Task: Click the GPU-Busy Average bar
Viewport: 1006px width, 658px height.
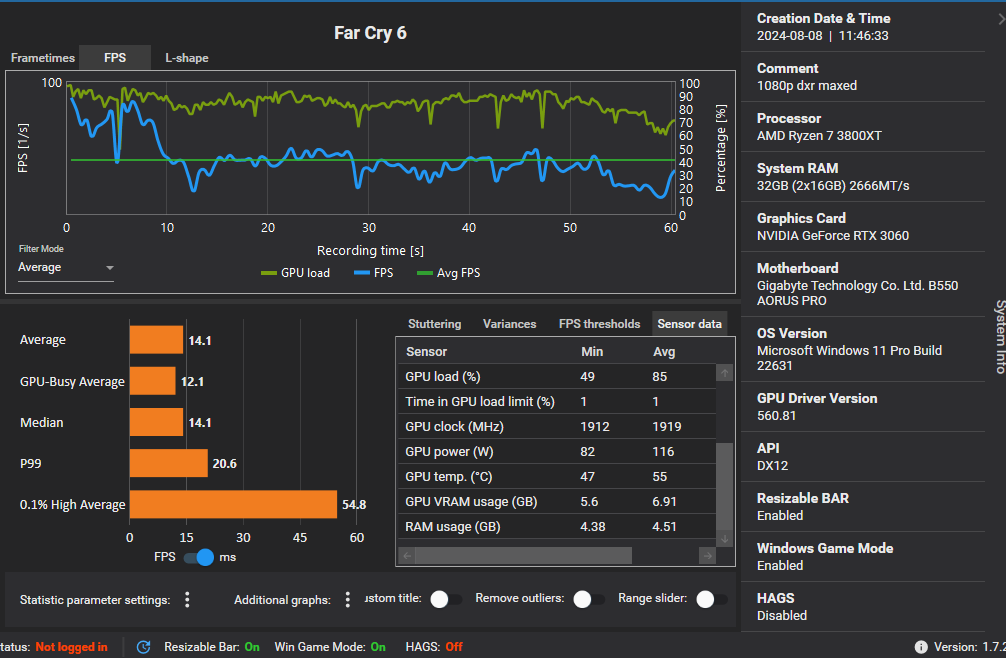Action: click(153, 381)
